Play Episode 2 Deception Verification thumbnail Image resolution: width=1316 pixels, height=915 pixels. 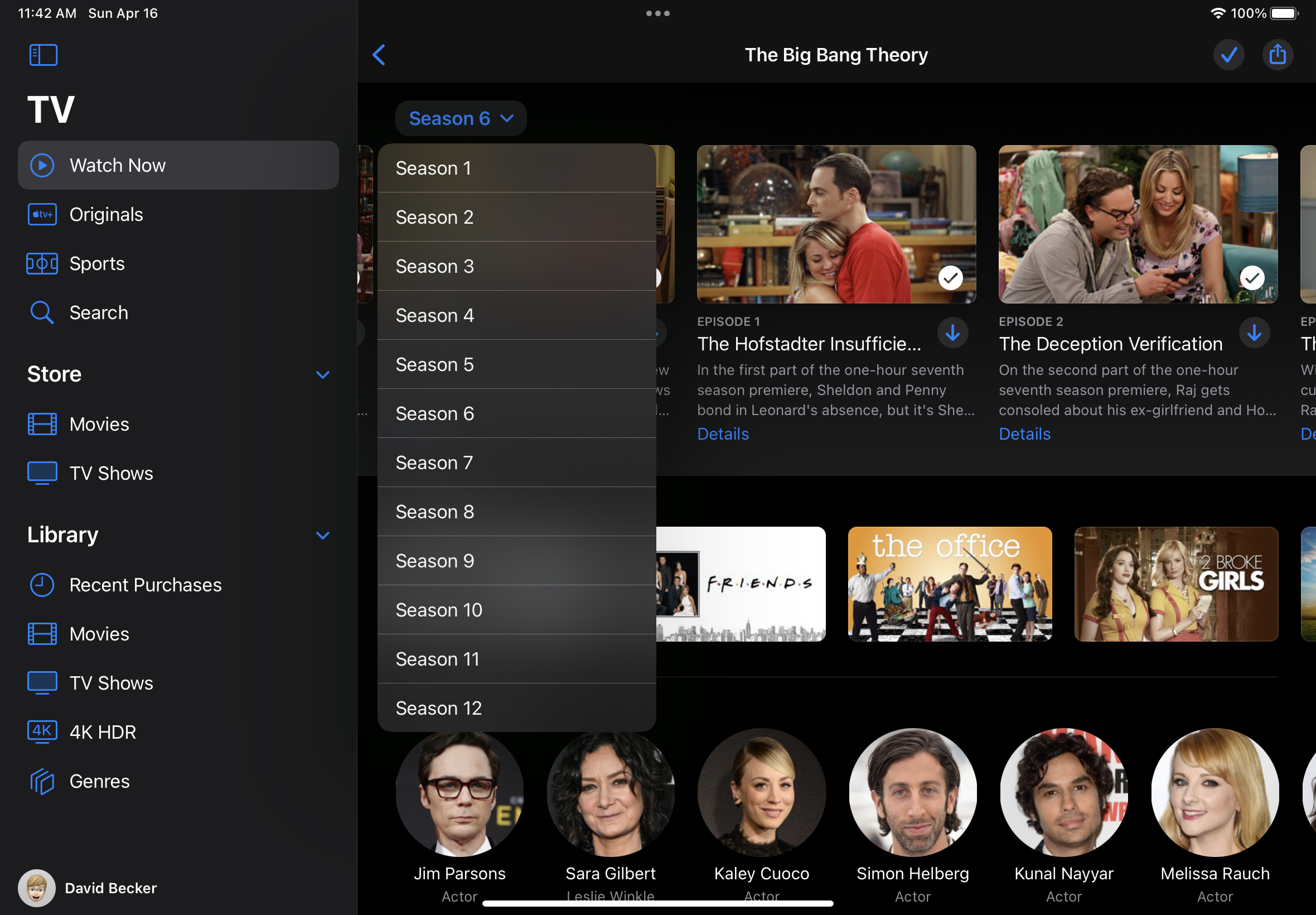click(x=1138, y=224)
